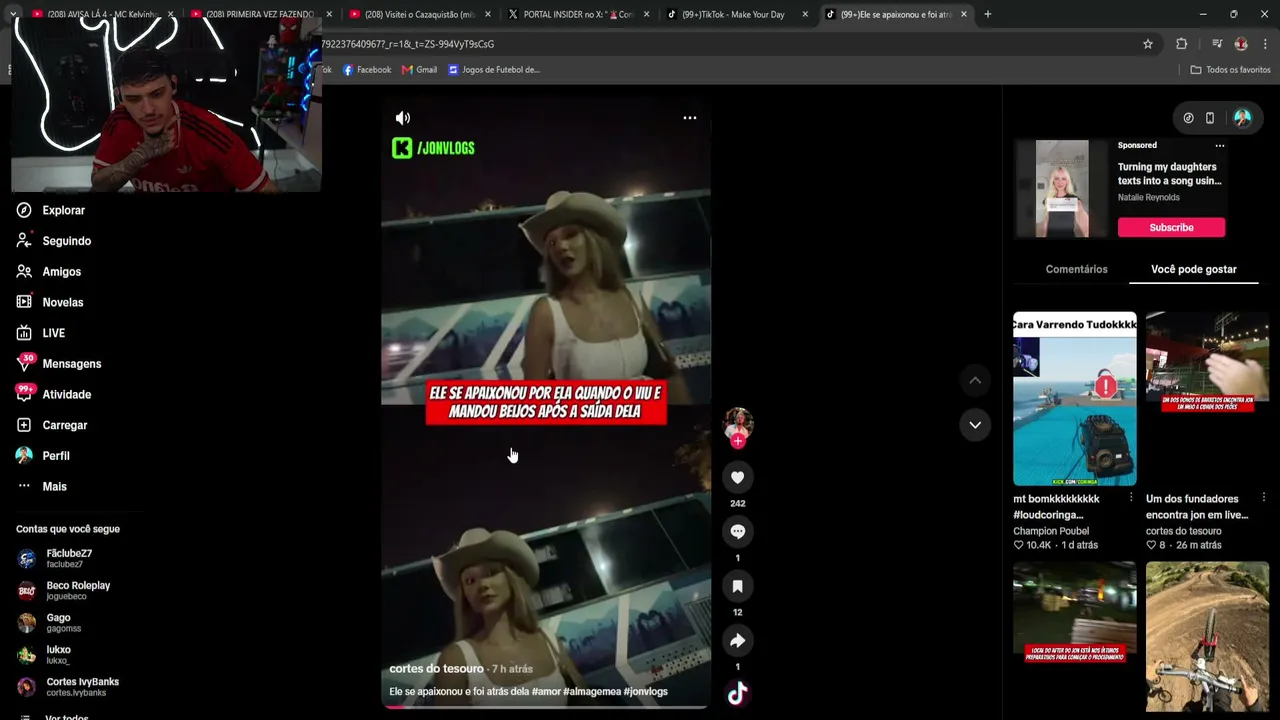This screenshot has width=1280, height=720.
Task: Open the Jogos de Futebol bookmark
Action: pos(494,70)
